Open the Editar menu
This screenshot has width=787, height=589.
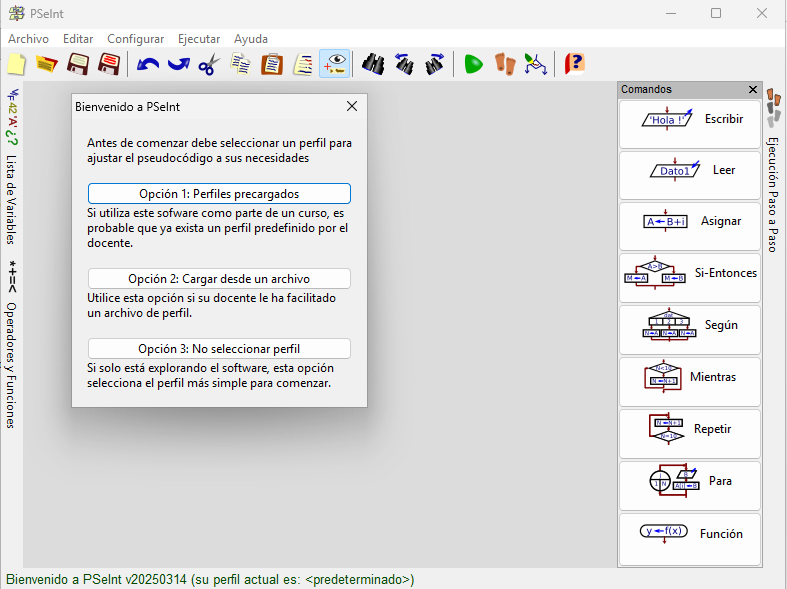pyautogui.click(x=78, y=39)
